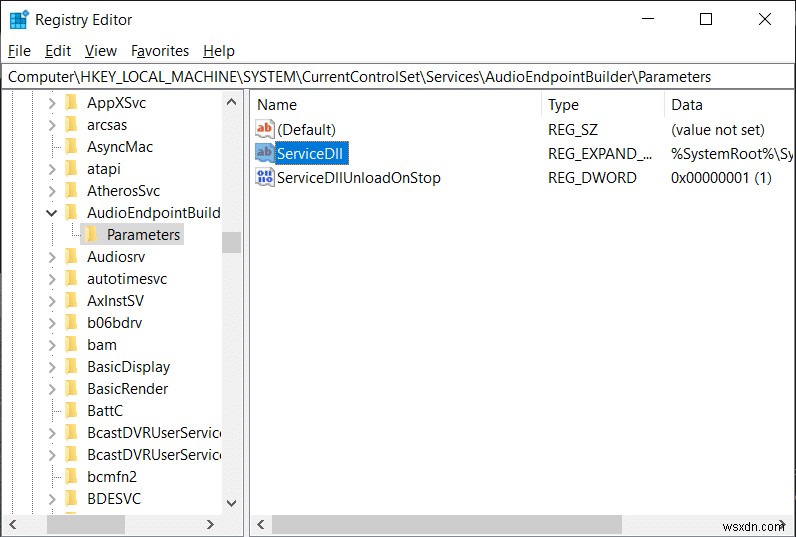Viewport: 796px width, 537px height.
Task: Expand the AppXSvc key
Action: pos(52,103)
